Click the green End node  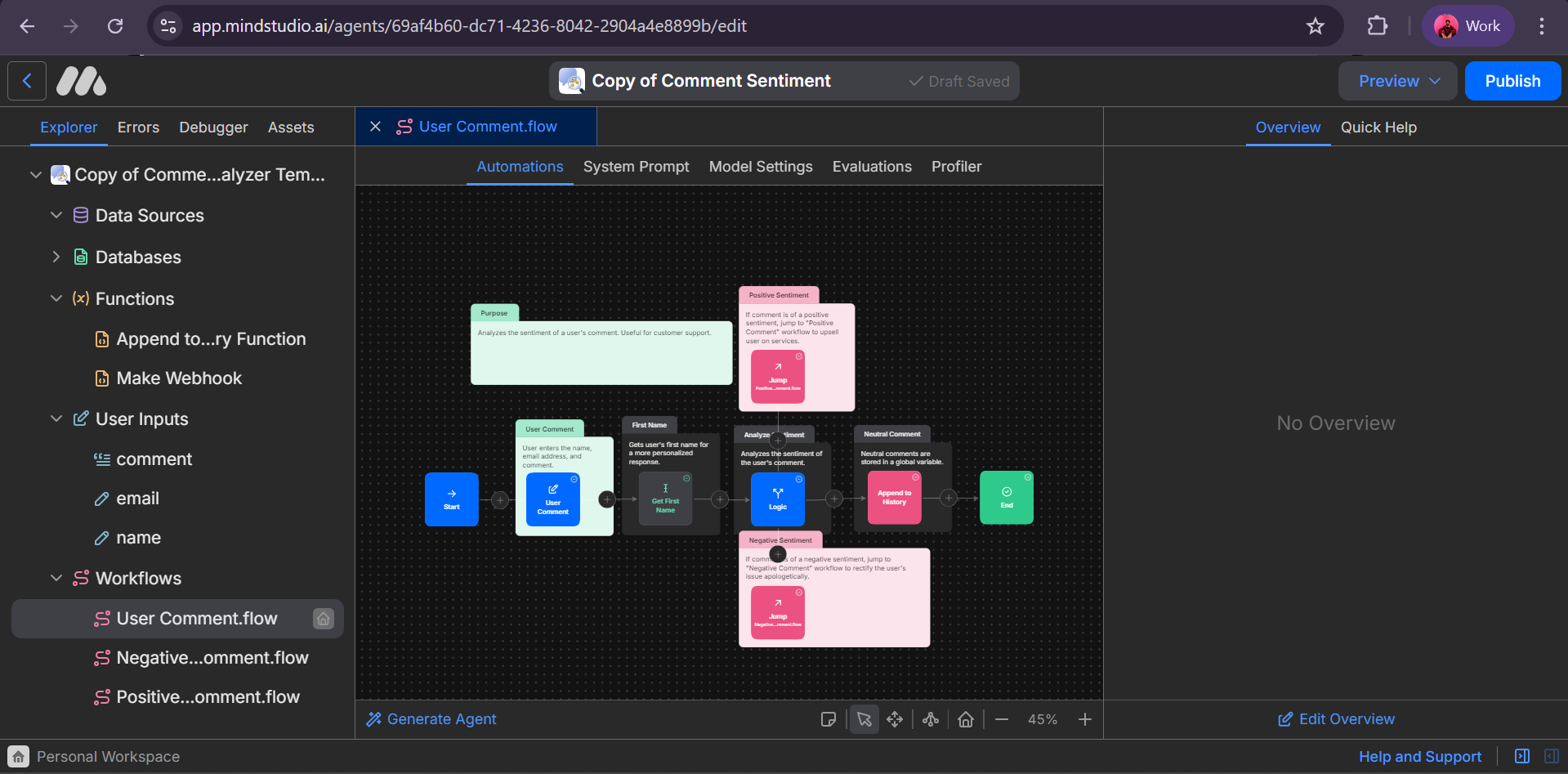1006,498
